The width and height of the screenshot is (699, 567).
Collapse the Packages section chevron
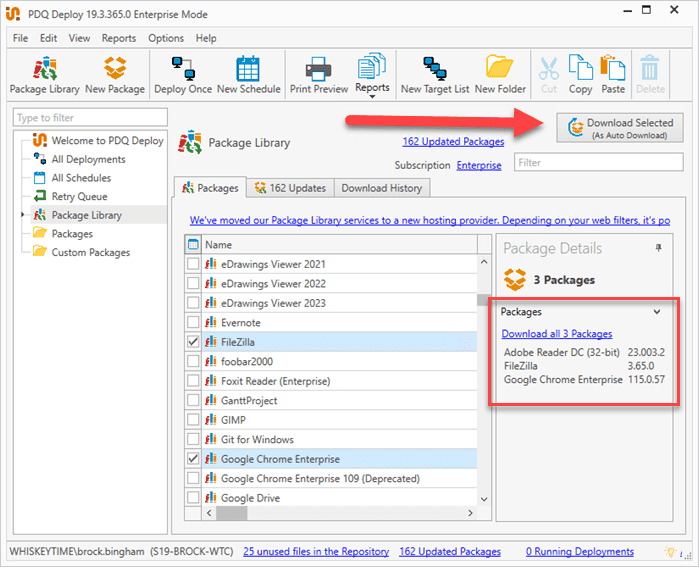coord(657,312)
